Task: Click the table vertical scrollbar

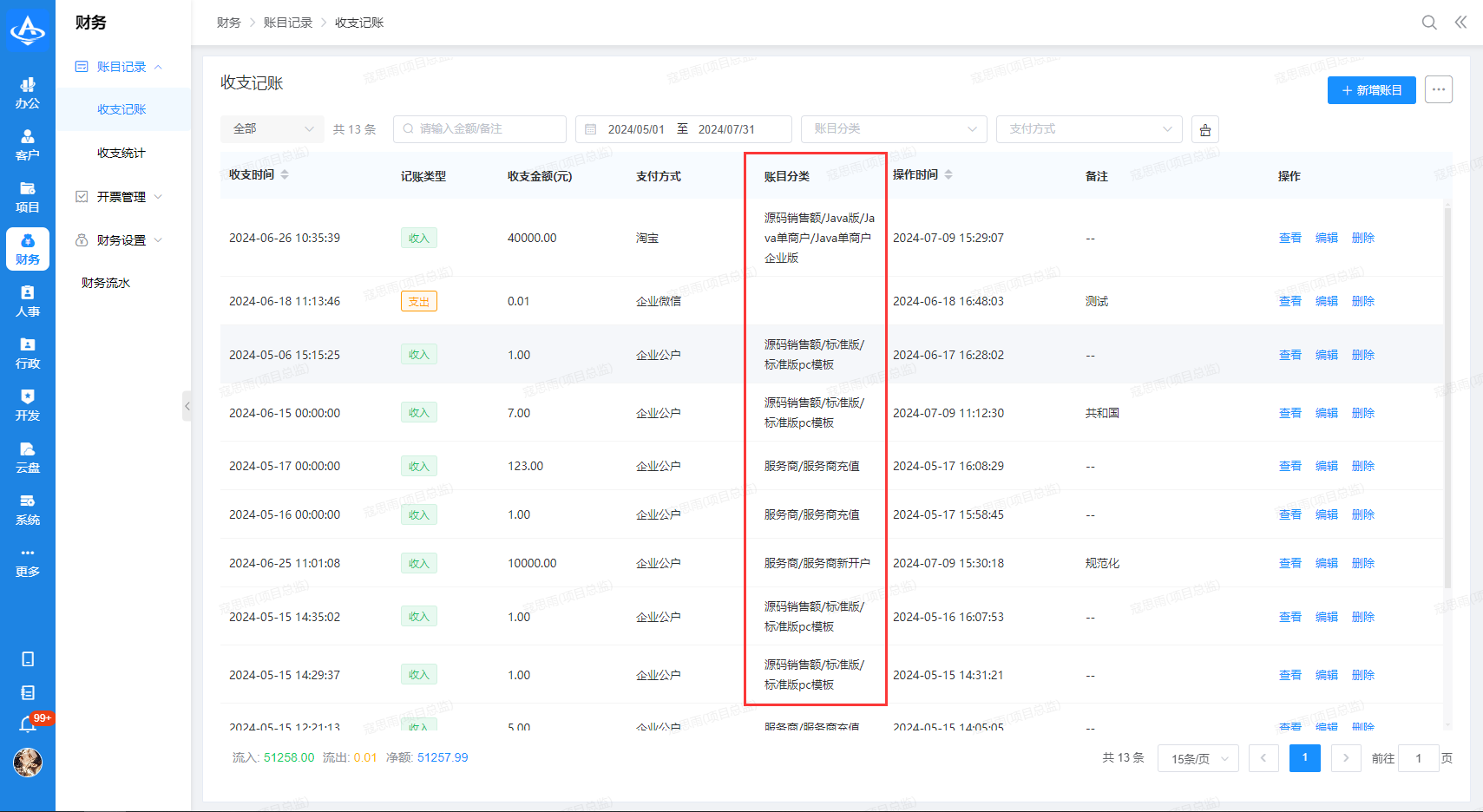Action: tap(1447, 399)
